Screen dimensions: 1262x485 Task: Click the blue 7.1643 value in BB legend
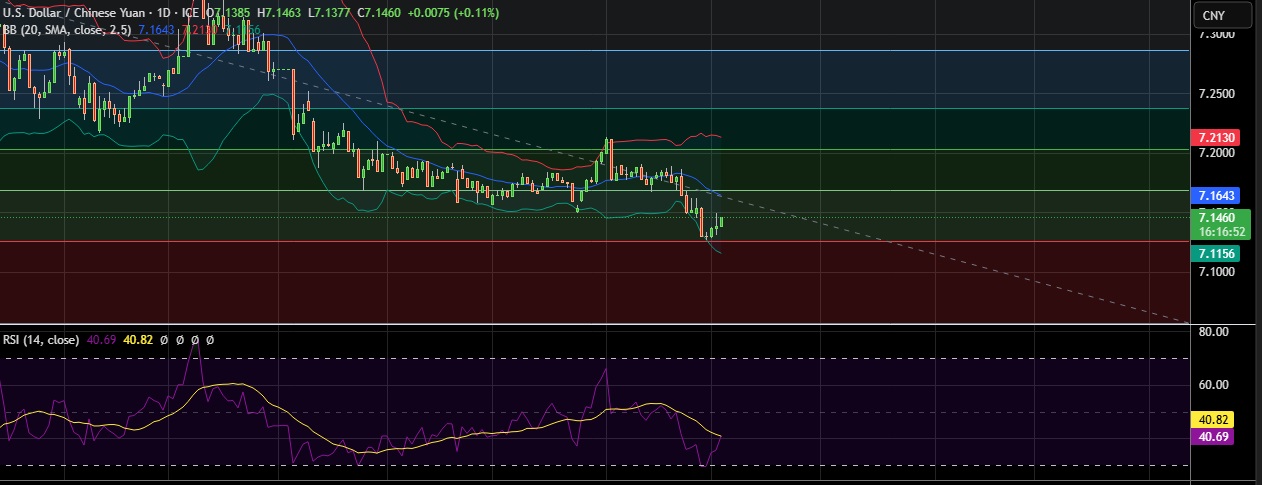coord(157,31)
